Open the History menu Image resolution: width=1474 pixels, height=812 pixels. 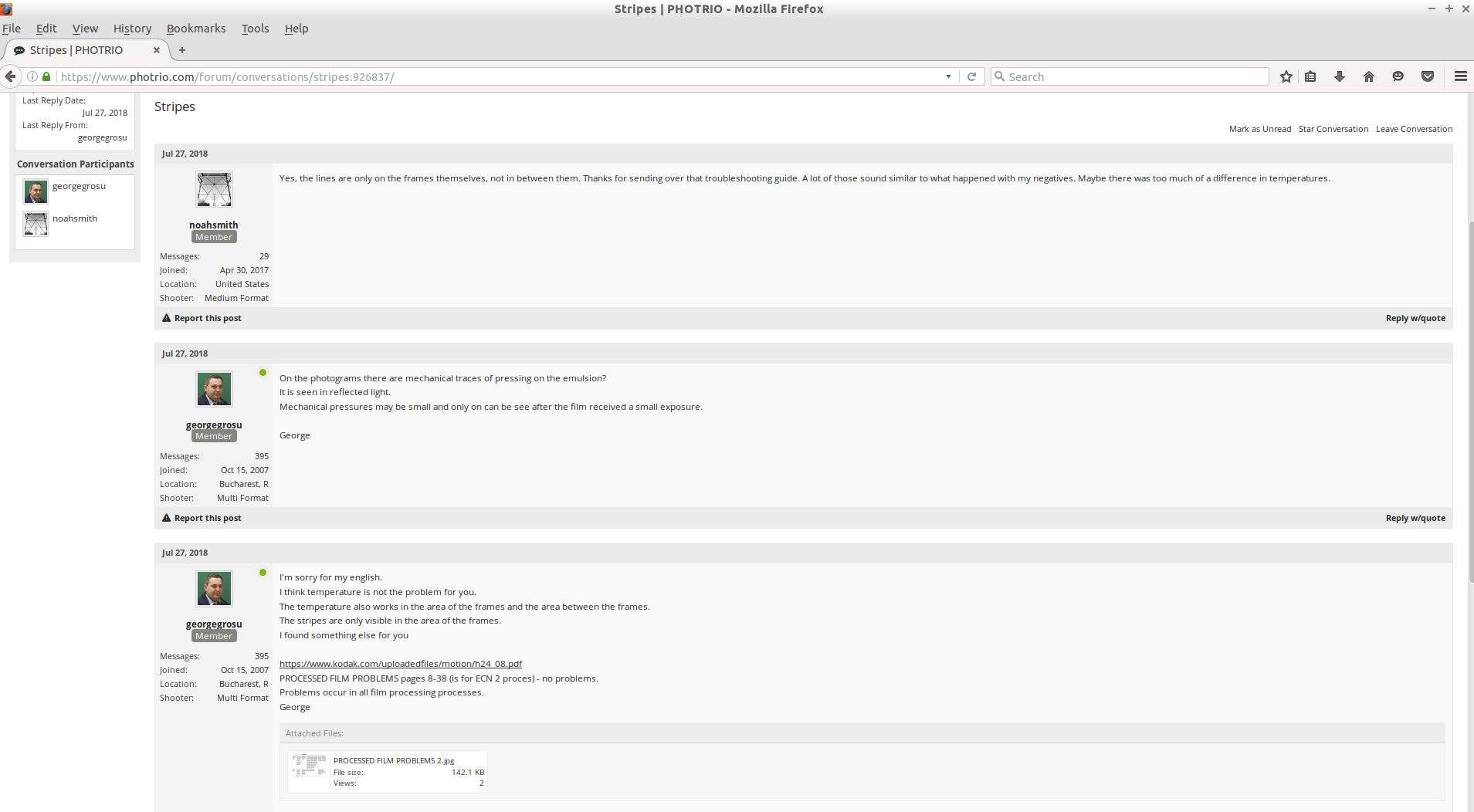pyautogui.click(x=132, y=29)
